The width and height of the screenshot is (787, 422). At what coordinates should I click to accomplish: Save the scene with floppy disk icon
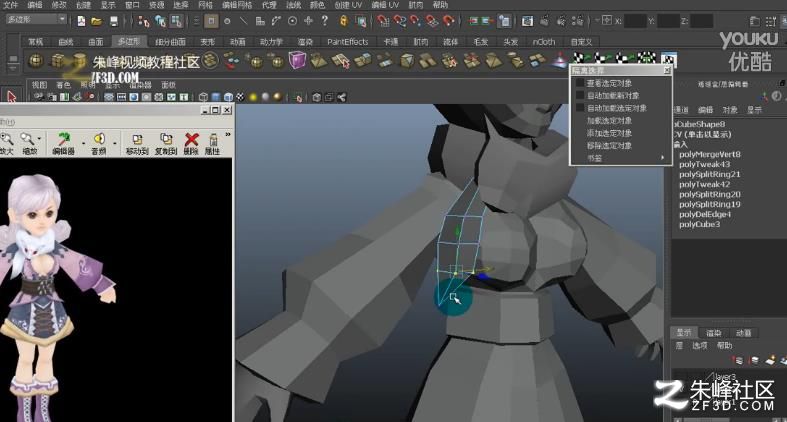114,21
